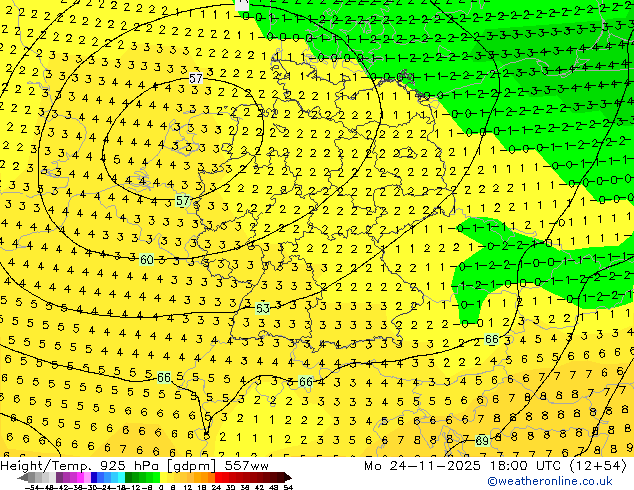This screenshot has width=634, height=490.
Task: Open the weatheronline.co.uk copyright link
Action: (550, 481)
